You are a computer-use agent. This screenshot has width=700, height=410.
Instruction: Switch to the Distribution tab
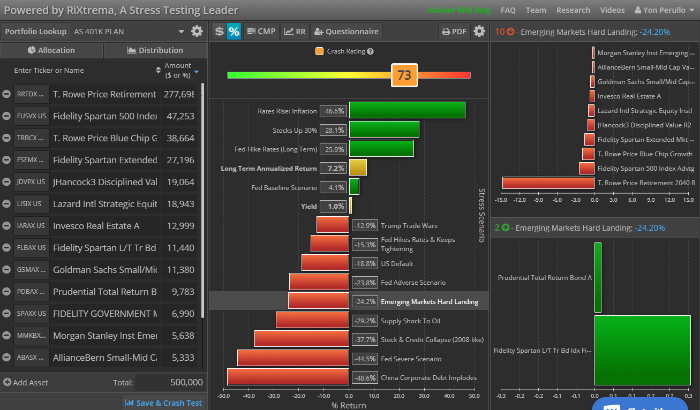(x=154, y=49)
